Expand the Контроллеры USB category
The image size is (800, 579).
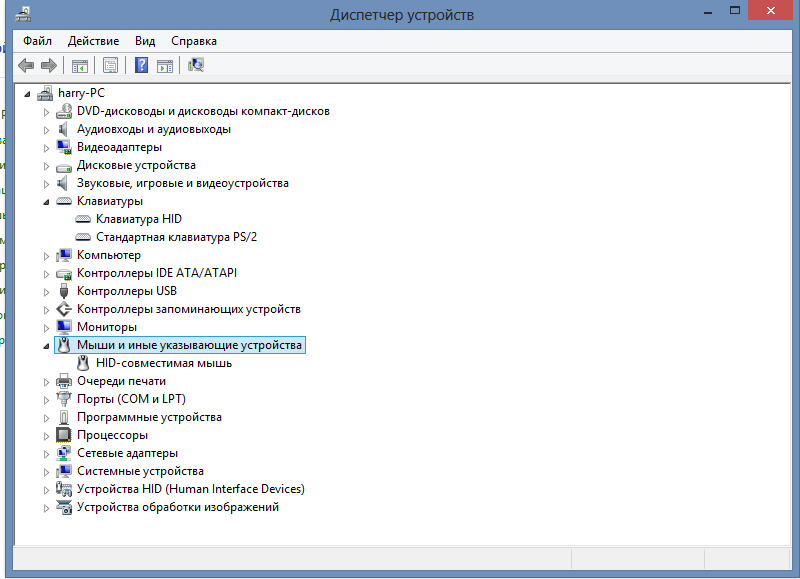click(46, 291)
